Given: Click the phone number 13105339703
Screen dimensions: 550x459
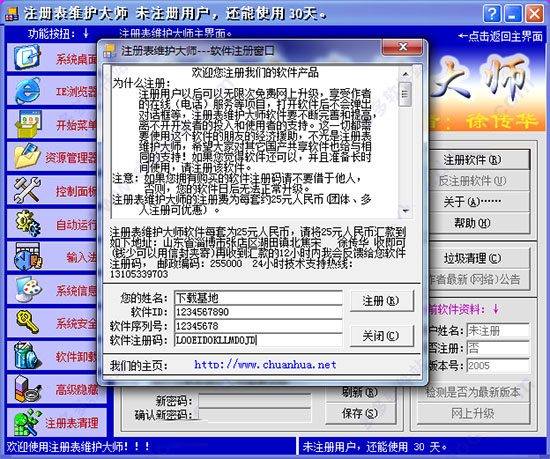Looking at the screenshot, I should [139, 274].
